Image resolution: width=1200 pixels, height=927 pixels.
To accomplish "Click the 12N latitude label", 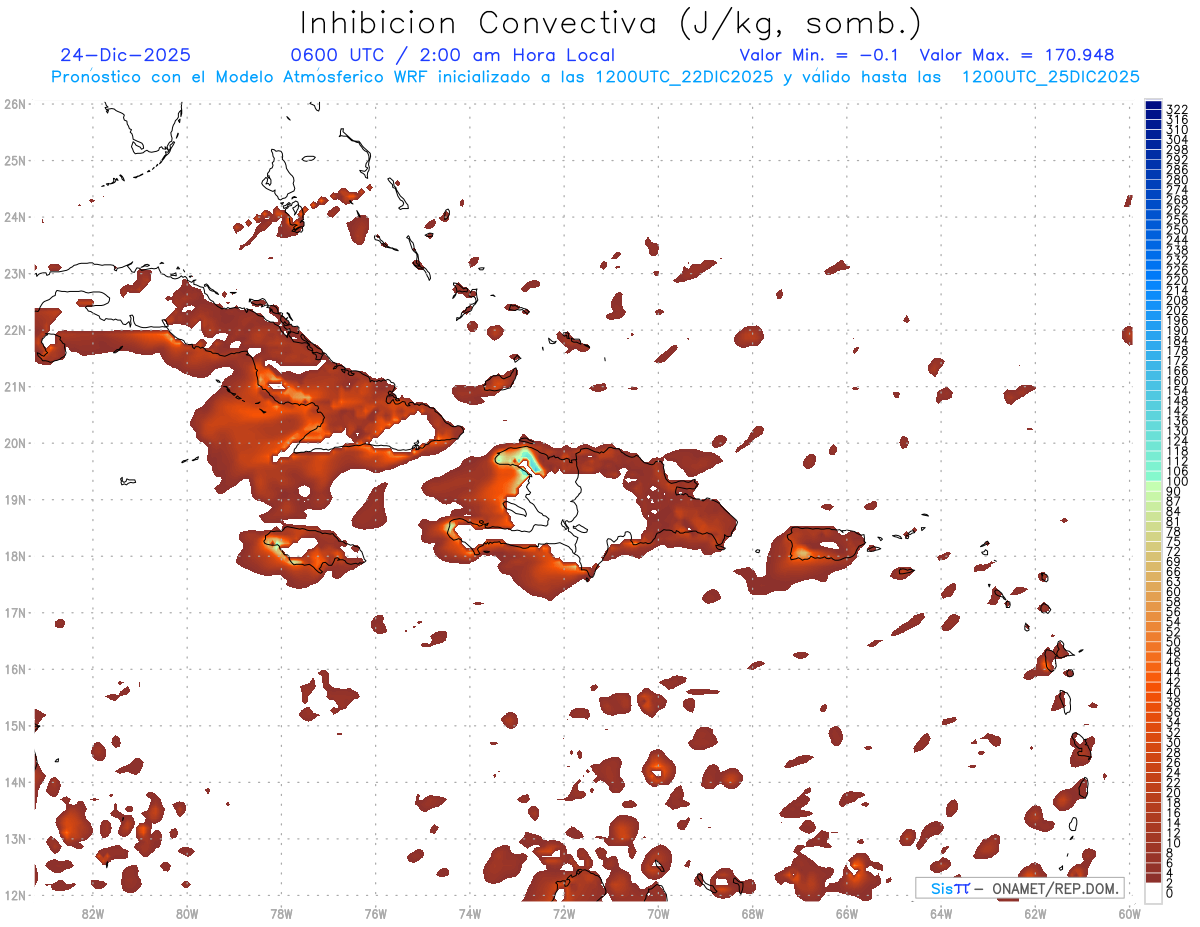I will 15,895.
